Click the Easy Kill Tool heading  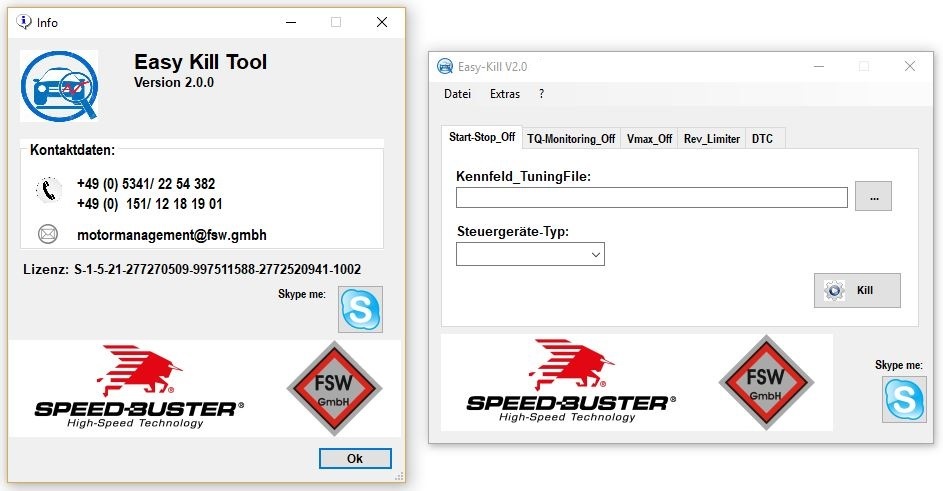click(200, 62)
